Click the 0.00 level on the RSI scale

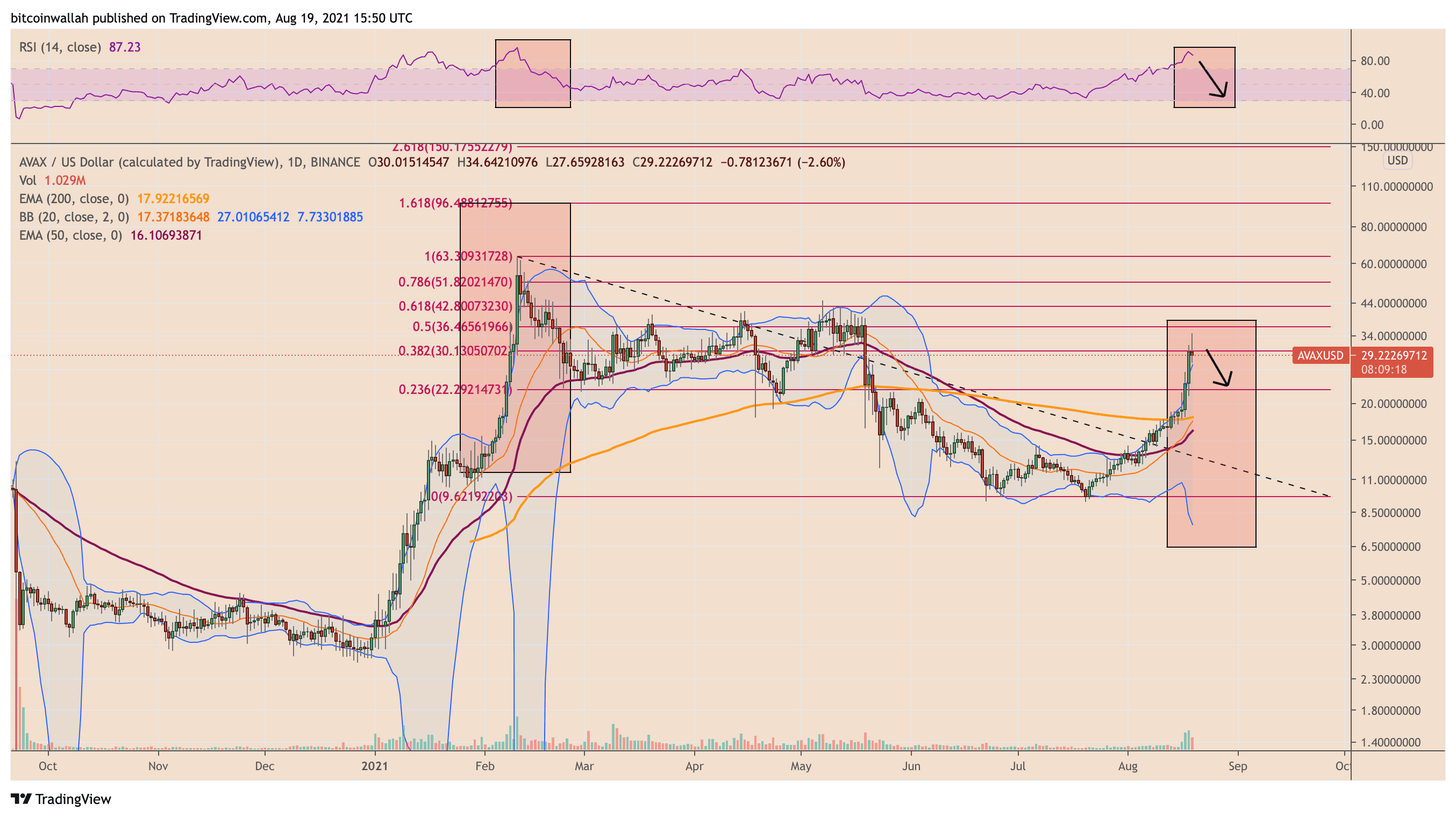coord(1372,125)
